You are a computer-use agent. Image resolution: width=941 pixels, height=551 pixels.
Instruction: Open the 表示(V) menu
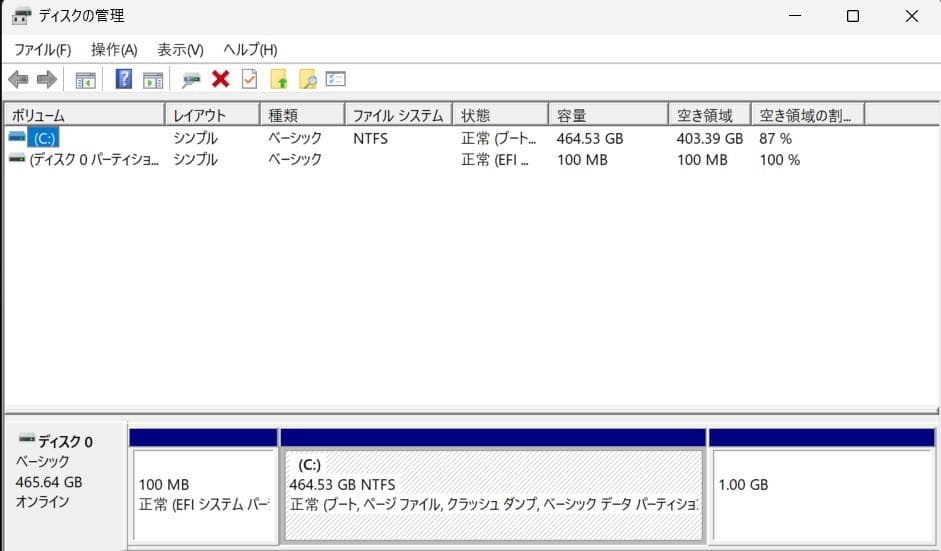[180, 50]
